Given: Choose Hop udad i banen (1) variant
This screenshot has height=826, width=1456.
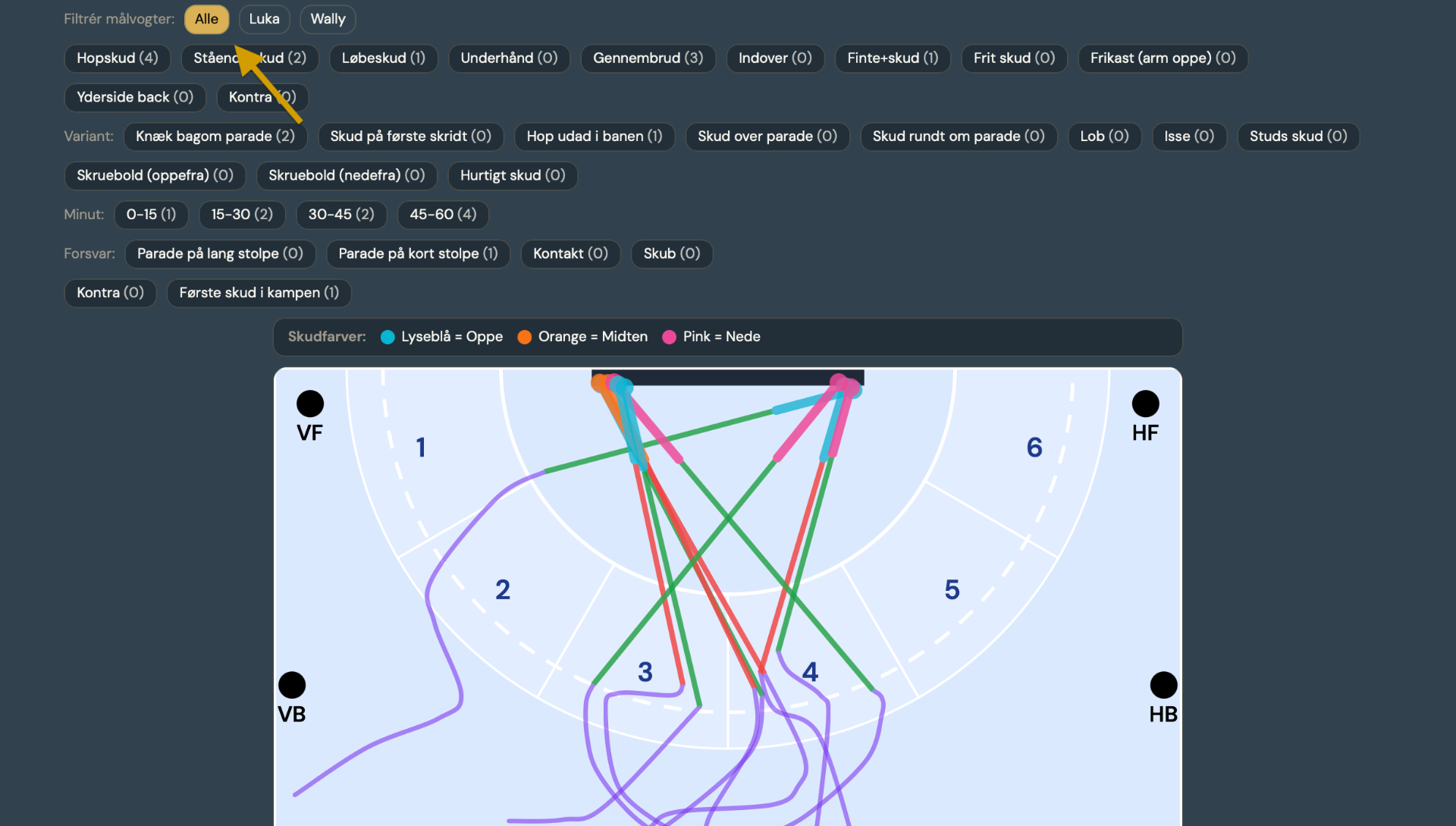Looking at the screenshot, I should point(595,137).
